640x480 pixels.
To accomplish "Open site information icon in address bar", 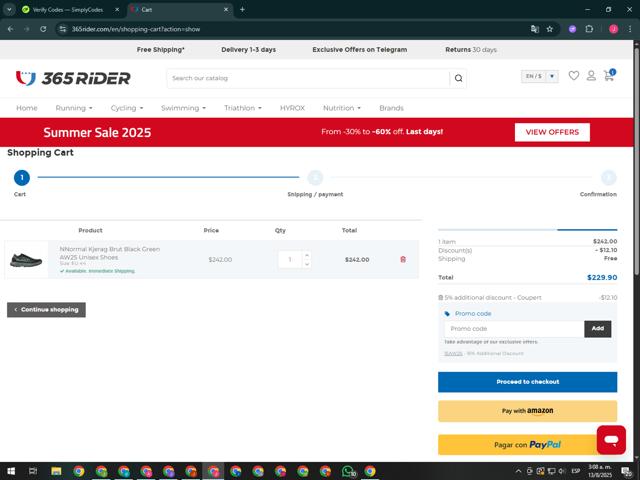I will point(62,29).
